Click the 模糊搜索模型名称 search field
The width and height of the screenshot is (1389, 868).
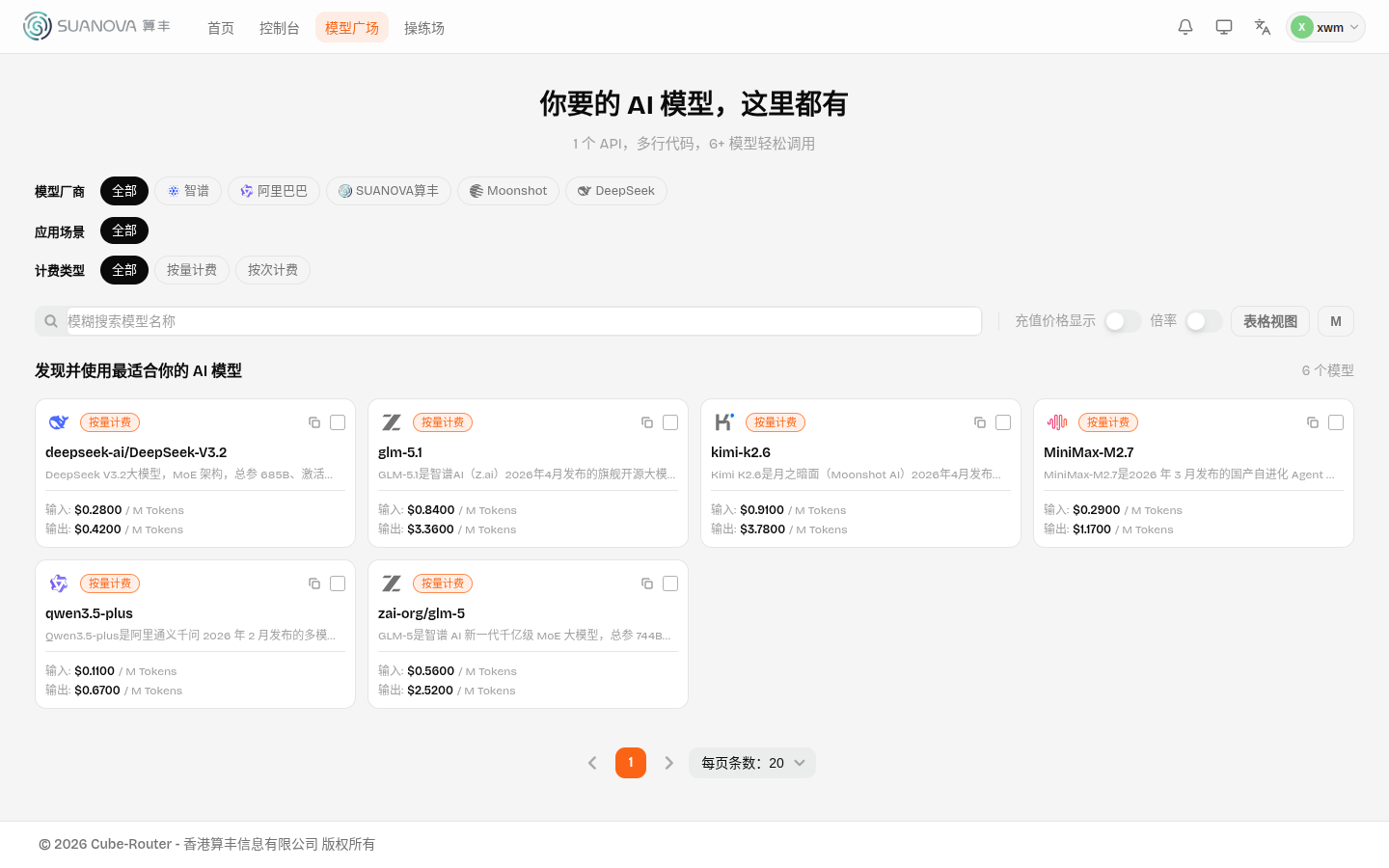click(x=524, y=321)
